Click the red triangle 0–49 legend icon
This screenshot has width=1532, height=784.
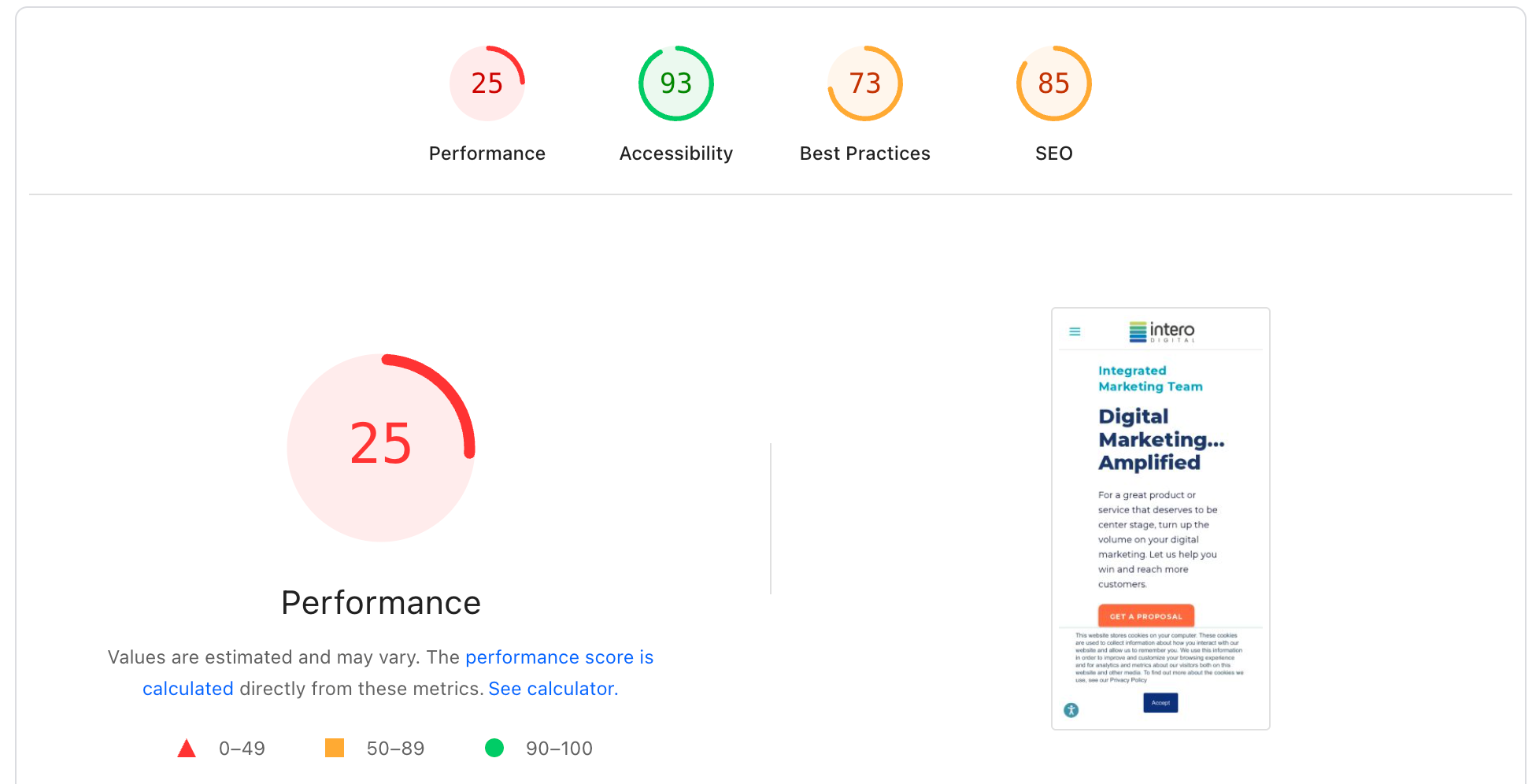coord(187,749)
